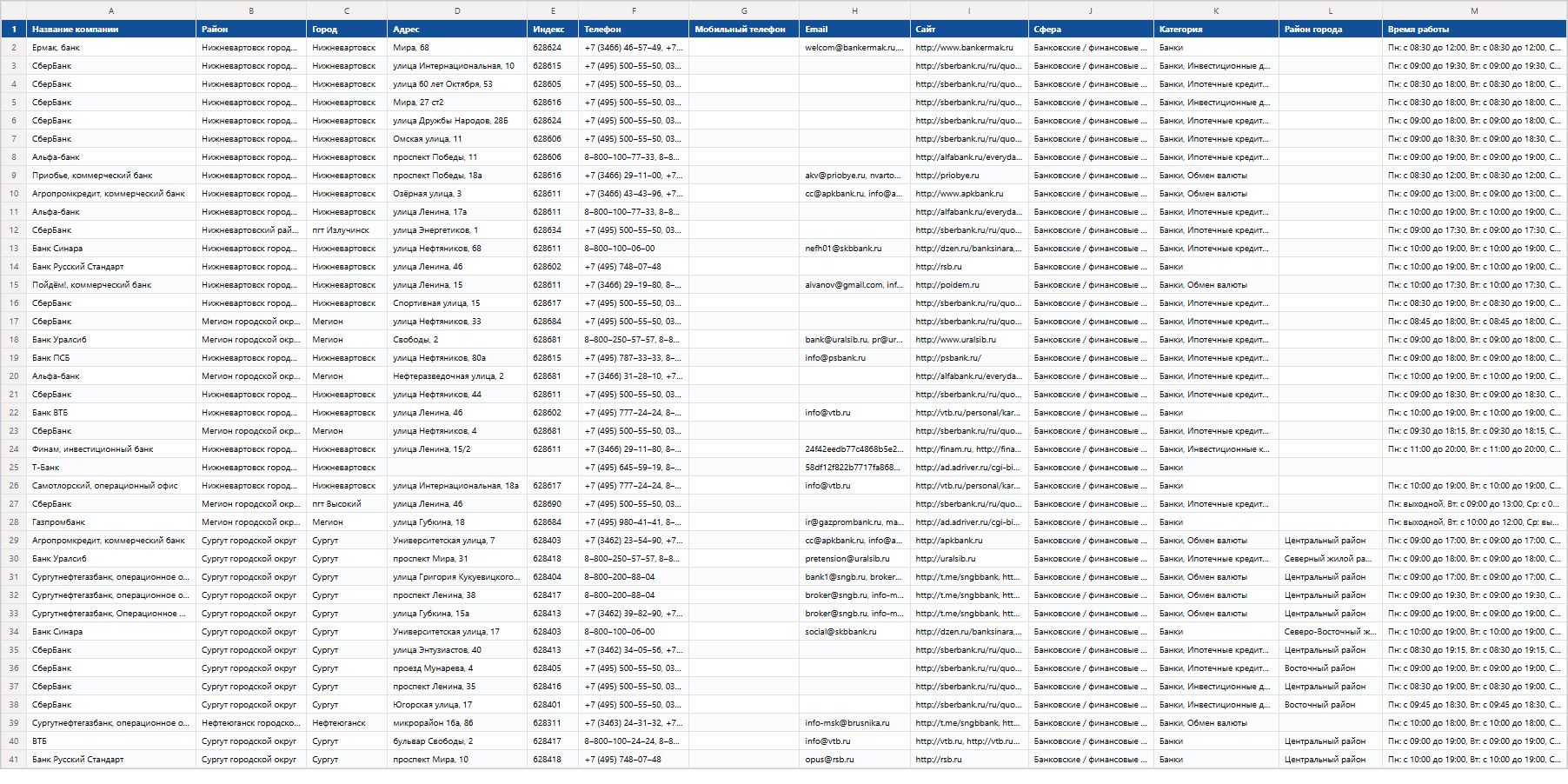This screenshot has height=784, width=1568.
Task: Select the site cell 'http://priobye.ru'
Action: tap(969, 176)
